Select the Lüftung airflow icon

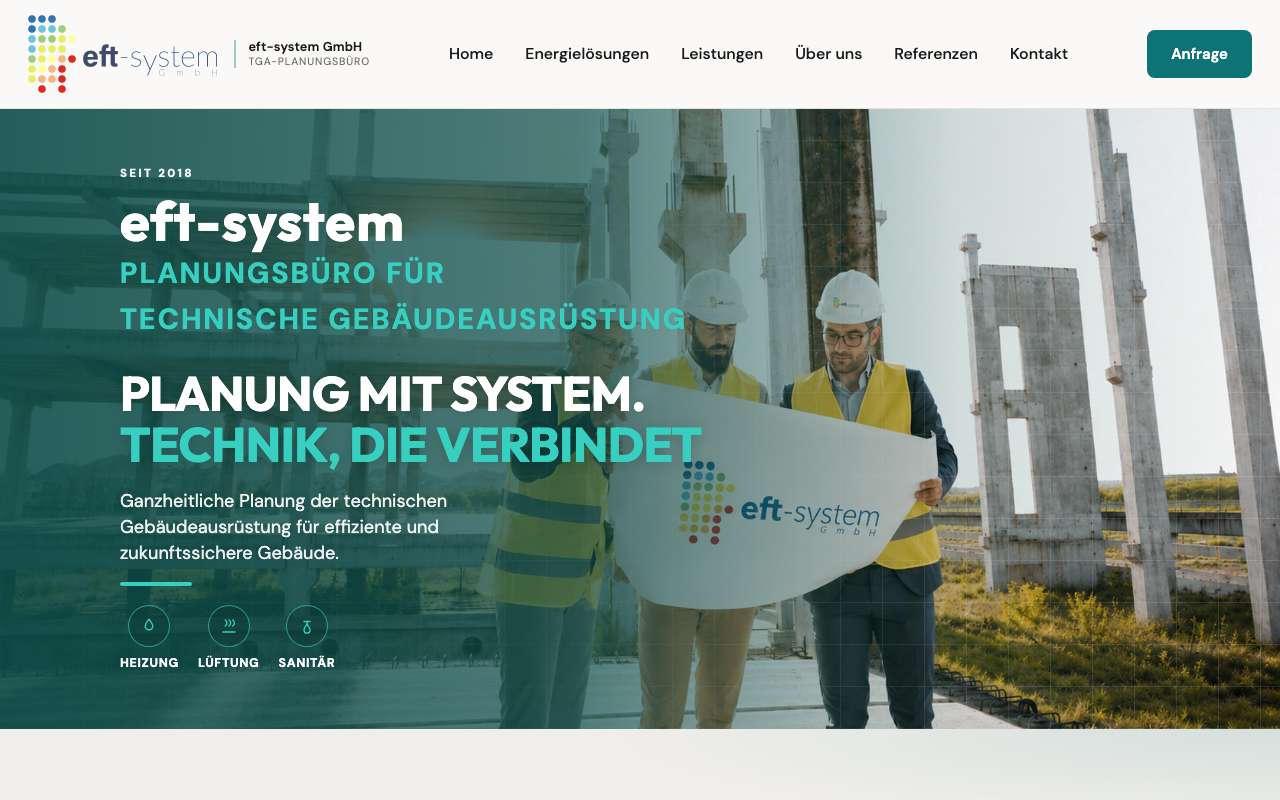pos(229,626)
